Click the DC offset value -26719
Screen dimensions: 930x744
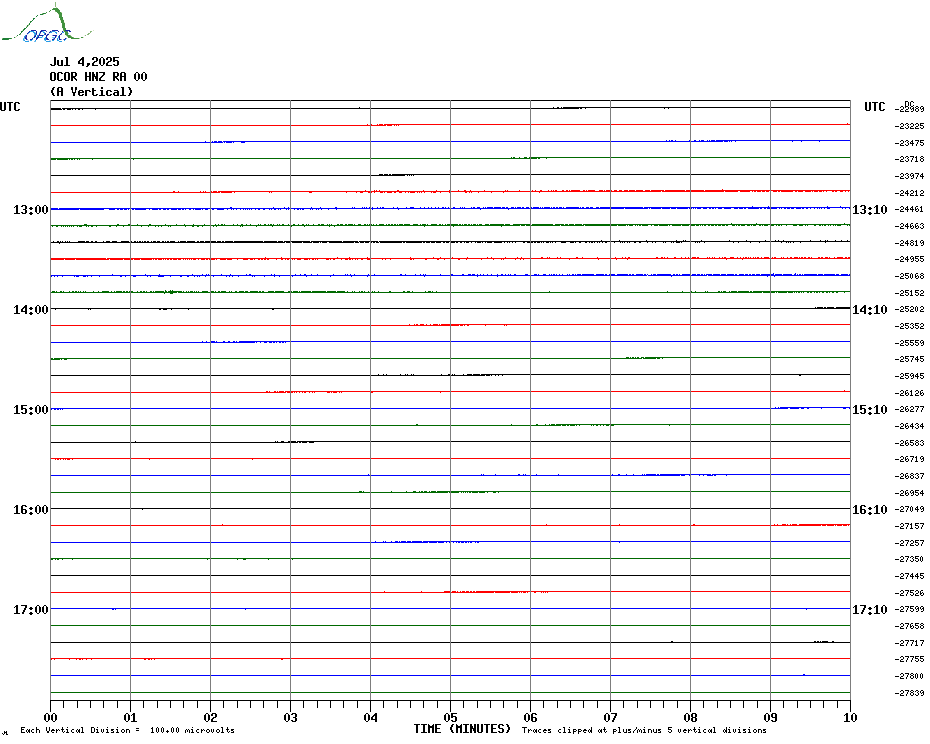click(x=909, y=459)
